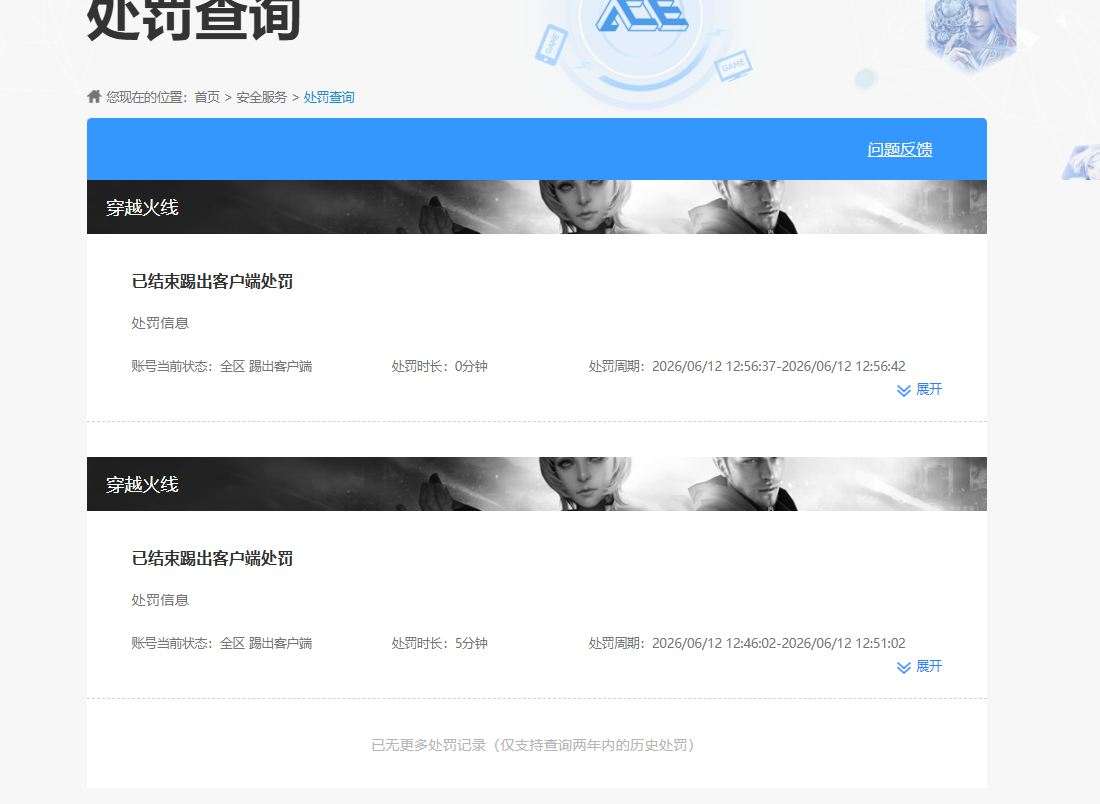This screenshot has width=1100, height=804.
Task: Expand the record with 处罚时长 5分钟
Action: (920, 666)
